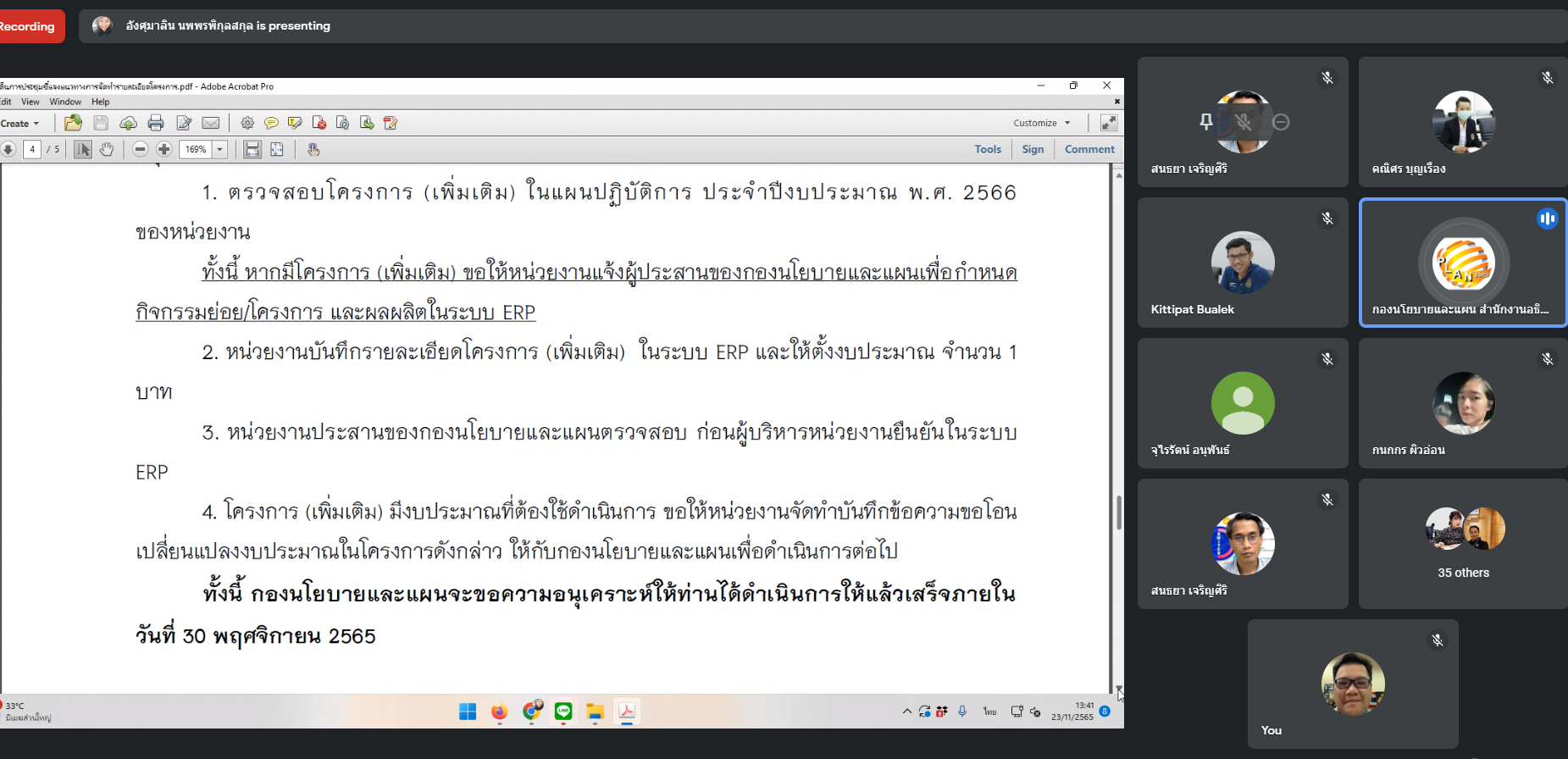Open the LINE app in taskbar
1568x759 pixels.
[x=563, y=712]
